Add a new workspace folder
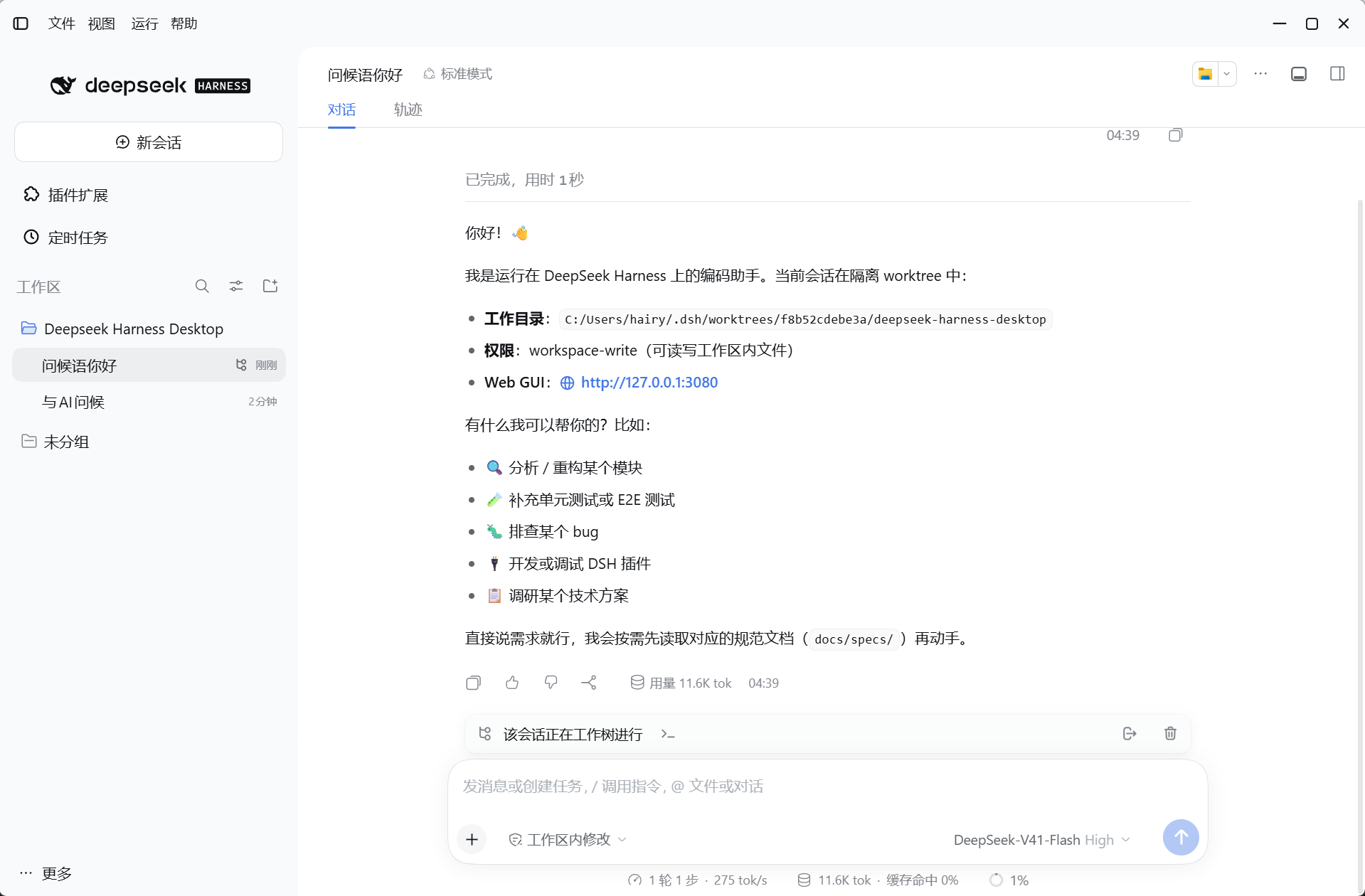The height and width of the screenshot is (896, 1365). (x=270, y=286)
